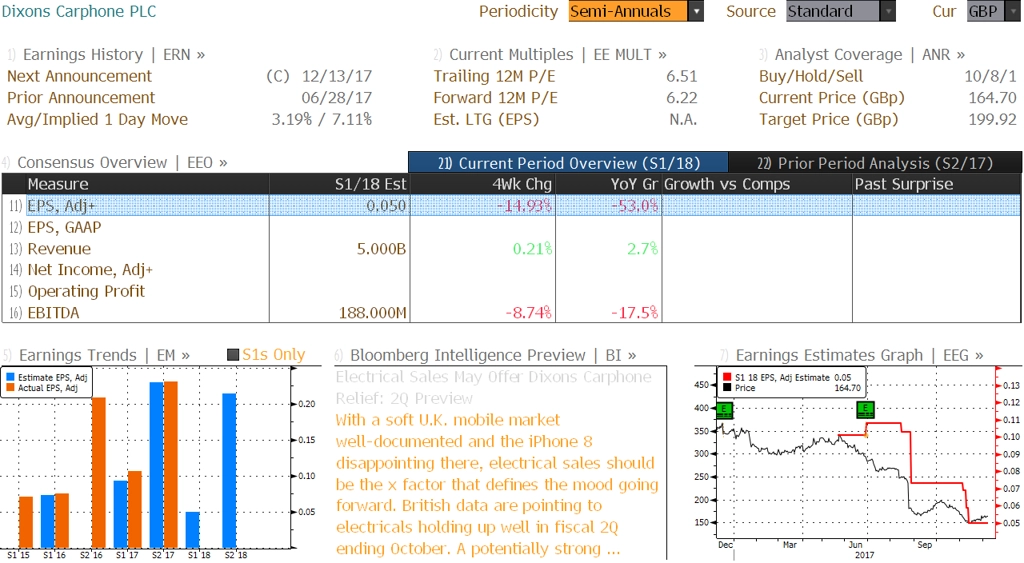Click the Standard source field
The height and width of the screenshot is (563, 1024).
833,12
